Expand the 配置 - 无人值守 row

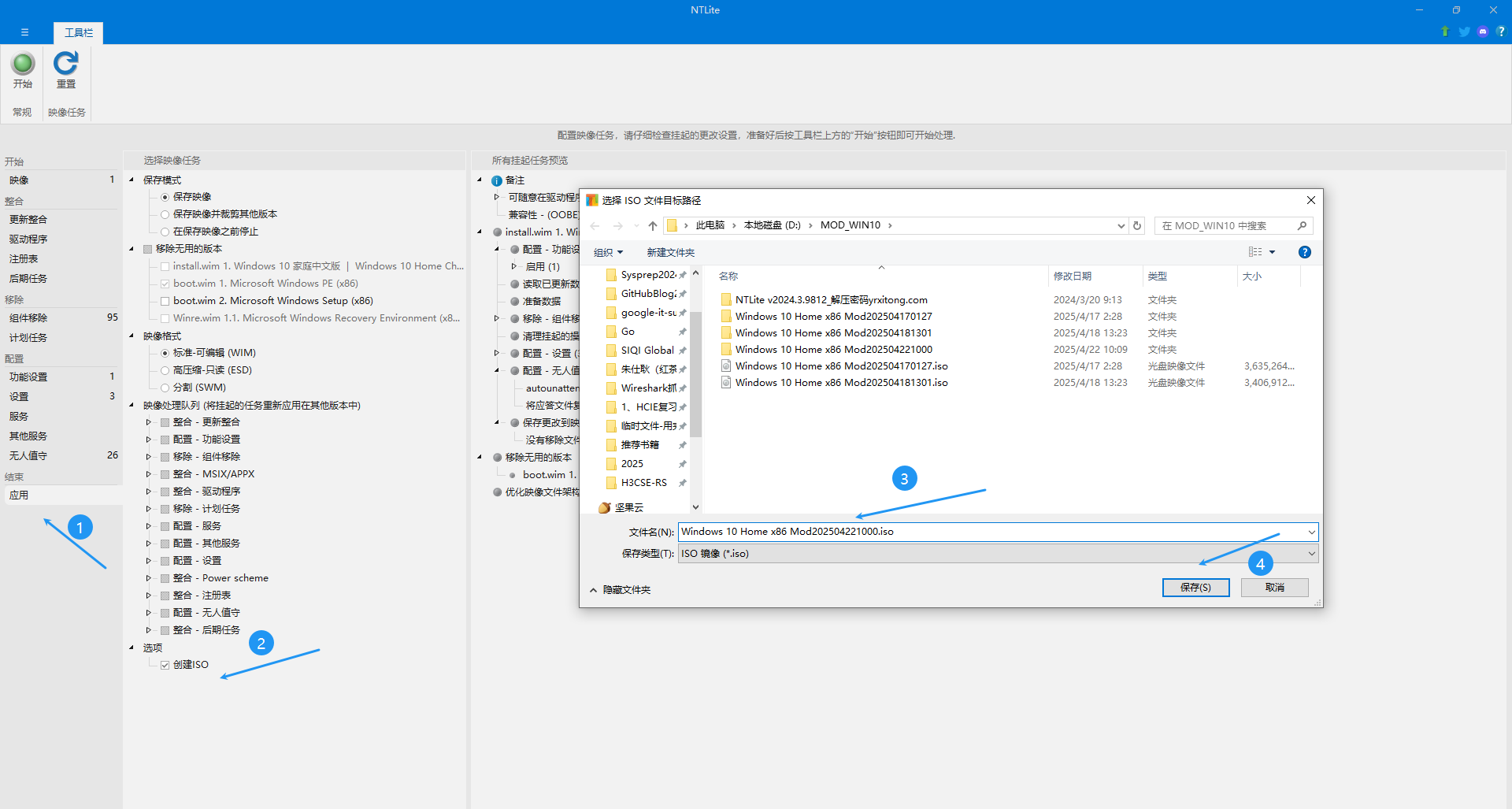[148, 613]
